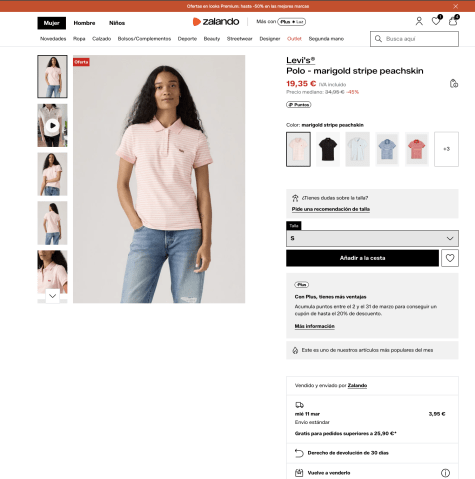Add polo to favorites with heart button
Viewport: 475px width, 479px height.
(450, 258)
